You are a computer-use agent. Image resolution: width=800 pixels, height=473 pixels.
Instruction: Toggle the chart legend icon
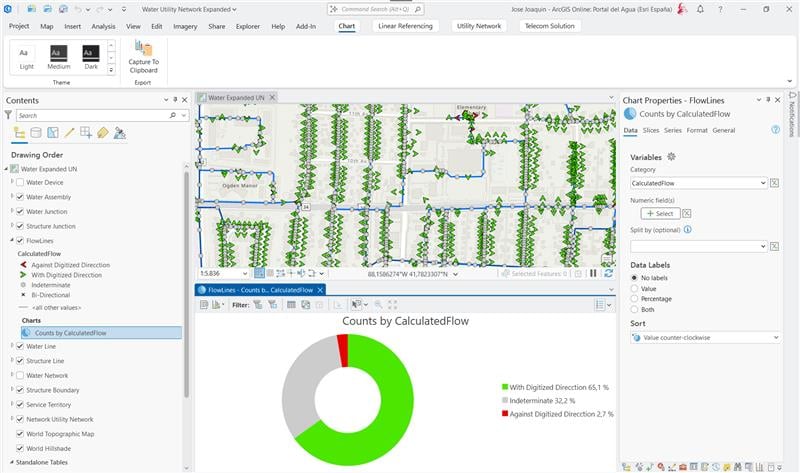pos(599,305)
